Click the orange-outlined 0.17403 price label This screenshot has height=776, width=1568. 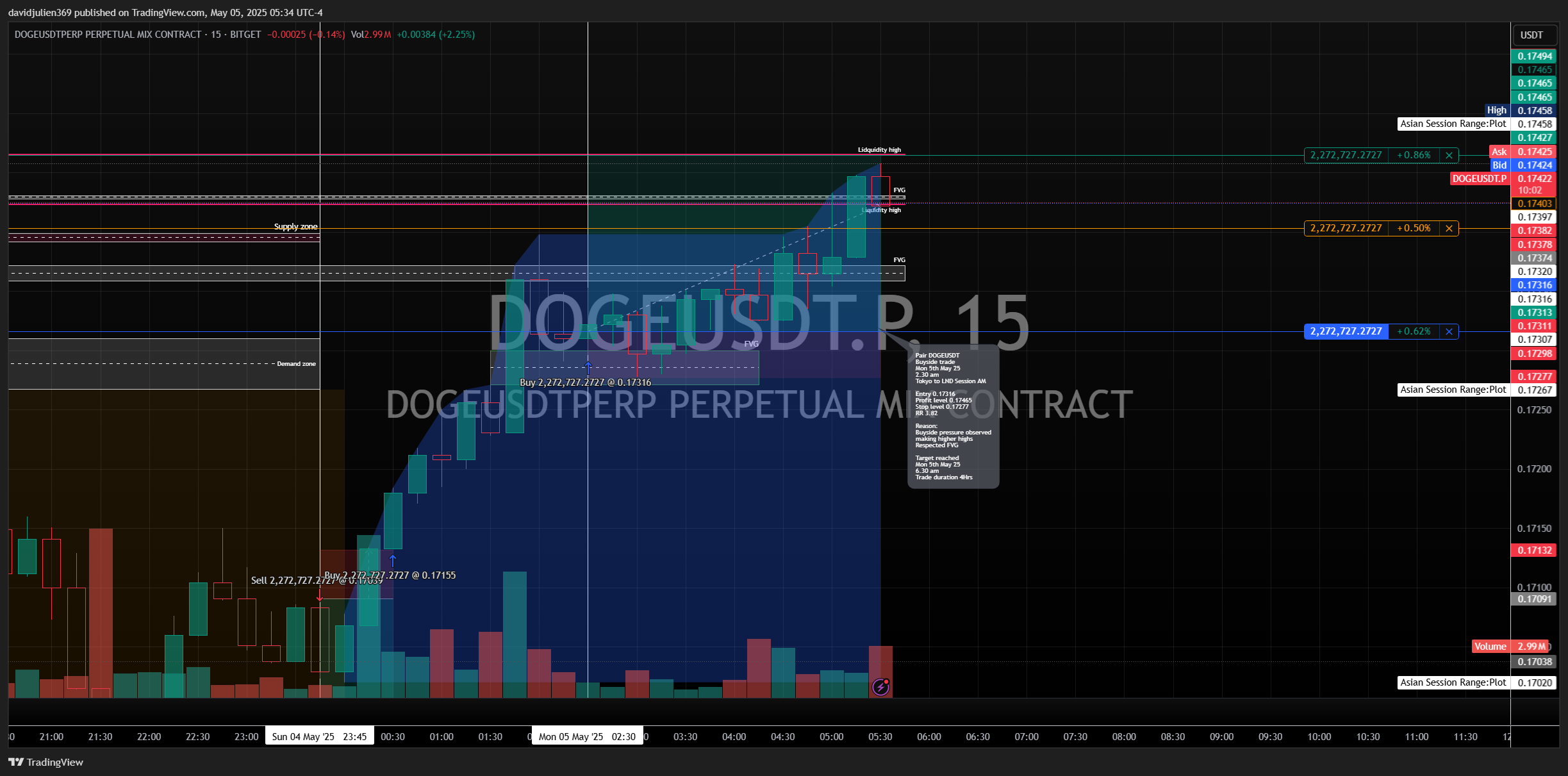point(1534,204)
